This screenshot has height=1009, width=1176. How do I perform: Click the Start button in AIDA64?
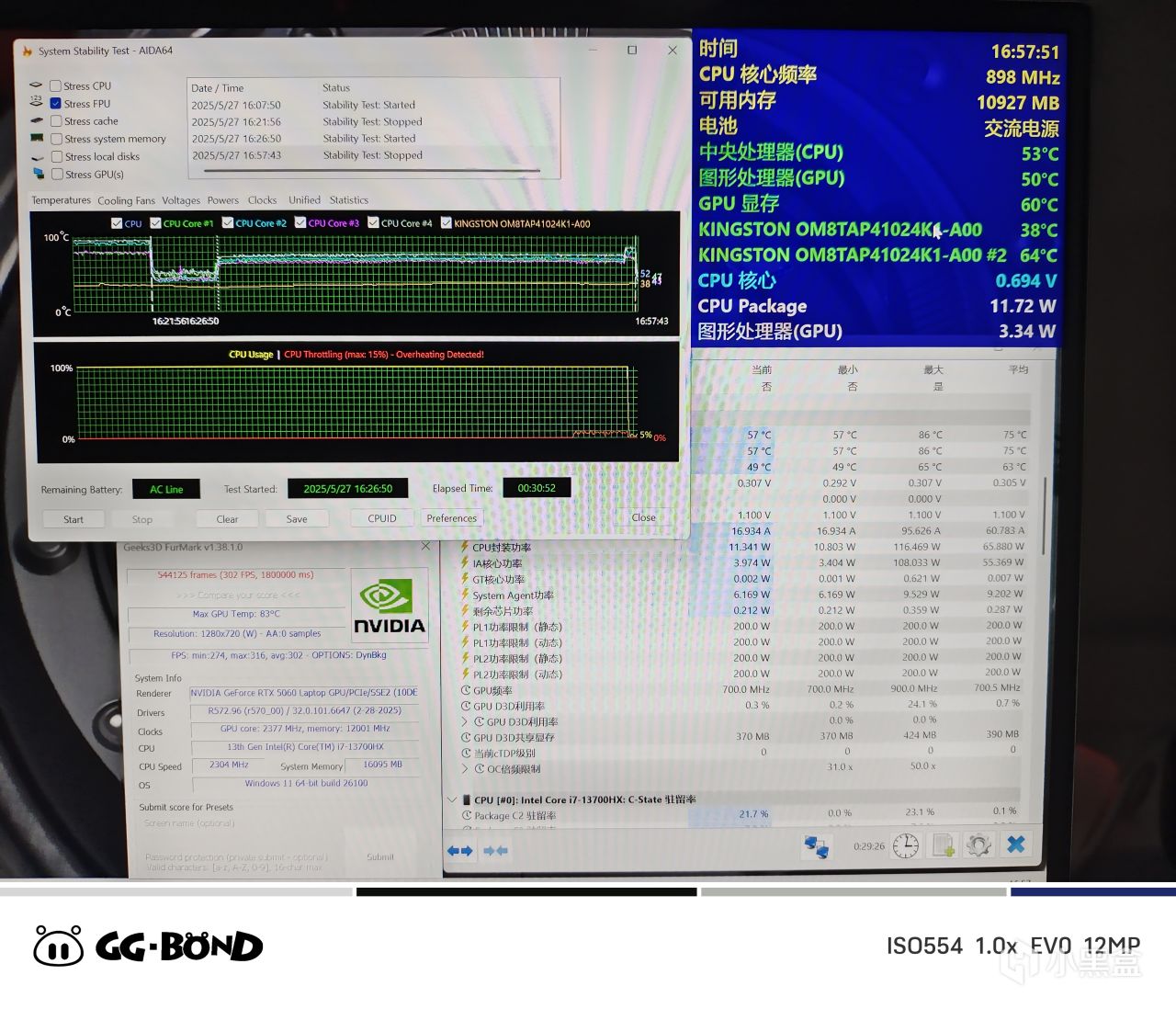pyautogui.click(x=73, y=519)
